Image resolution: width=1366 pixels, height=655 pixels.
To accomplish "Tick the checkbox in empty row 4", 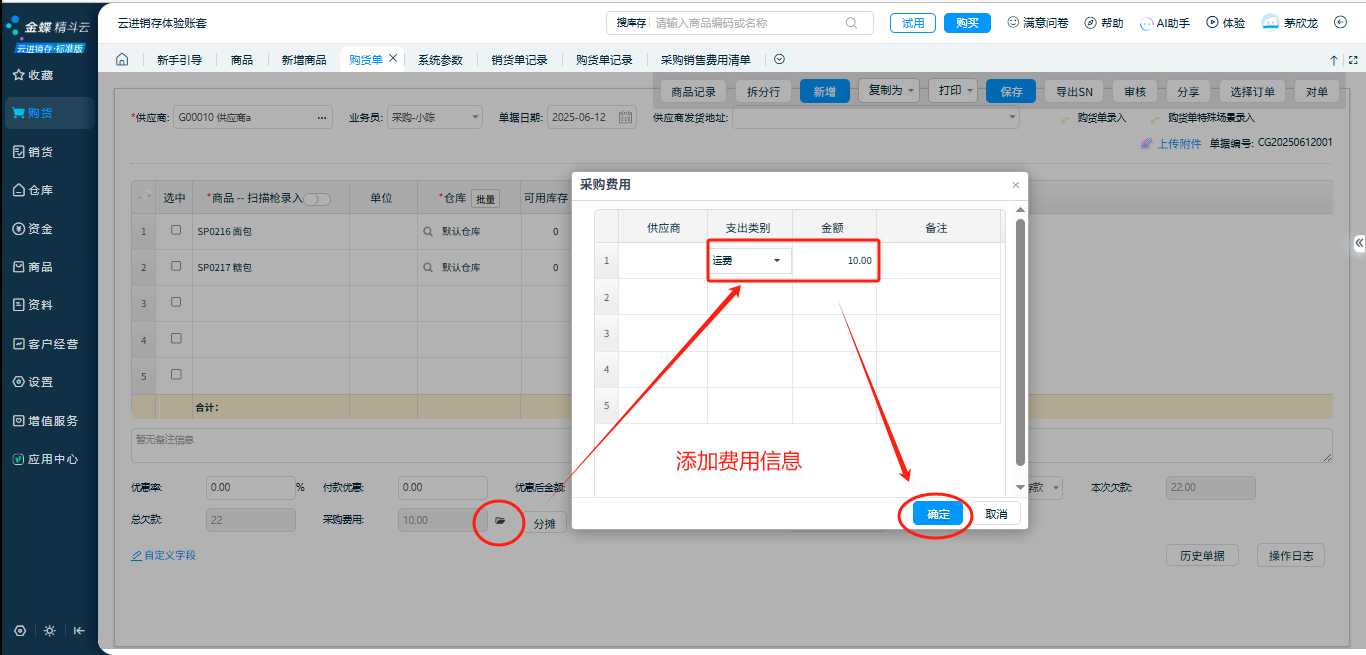I will 176,338.
